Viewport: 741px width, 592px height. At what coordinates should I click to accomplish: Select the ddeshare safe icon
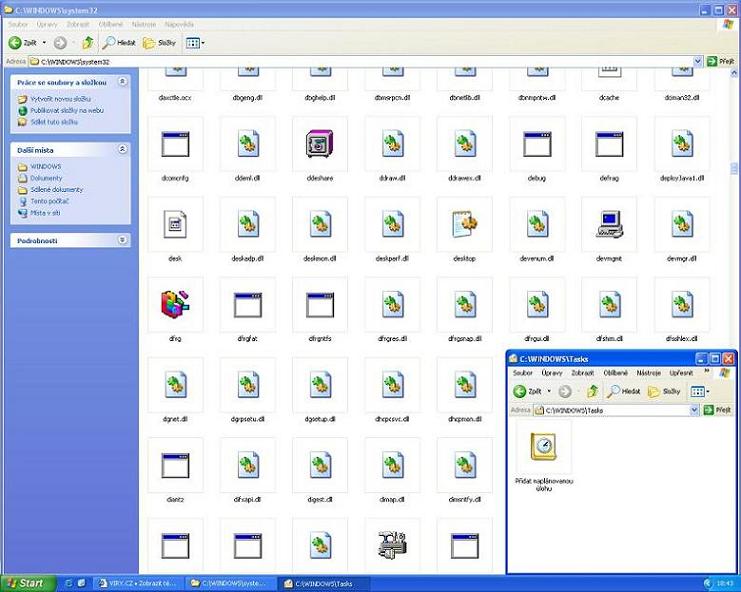click(x=319, y=144)
